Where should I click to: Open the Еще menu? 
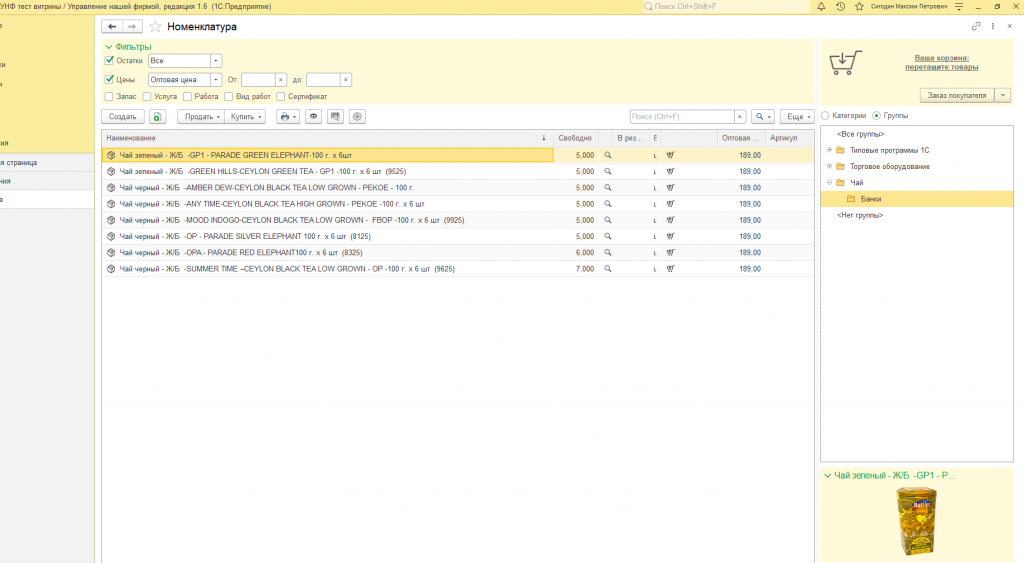797,116
